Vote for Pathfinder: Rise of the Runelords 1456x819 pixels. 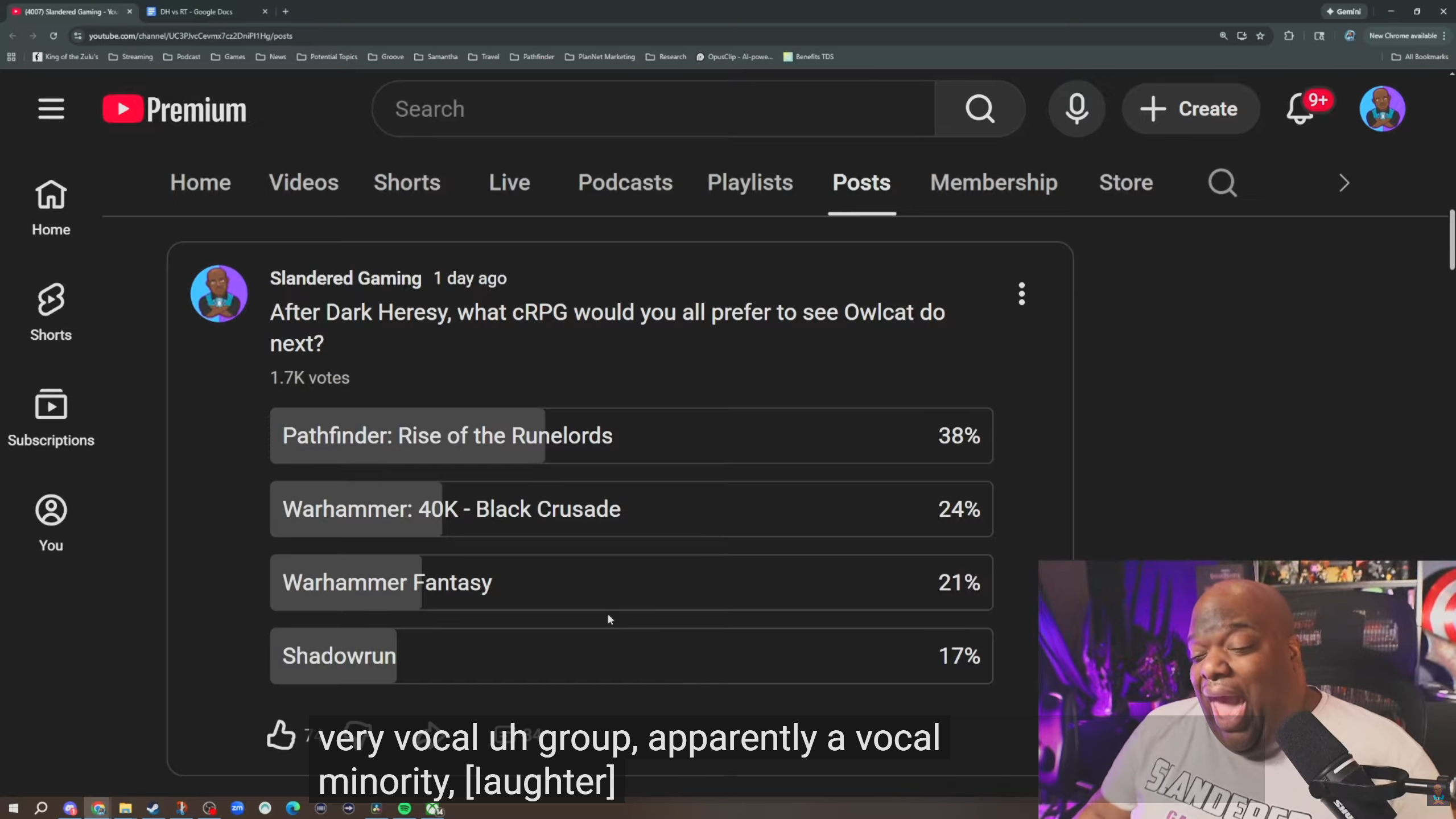coord(631,435)
